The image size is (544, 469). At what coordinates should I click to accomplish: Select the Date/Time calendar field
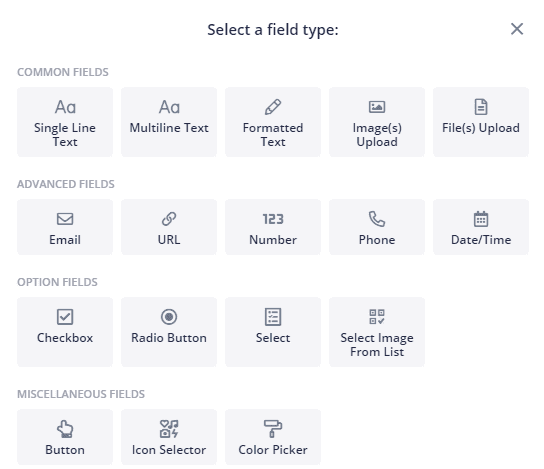click(x=481, y=227)
